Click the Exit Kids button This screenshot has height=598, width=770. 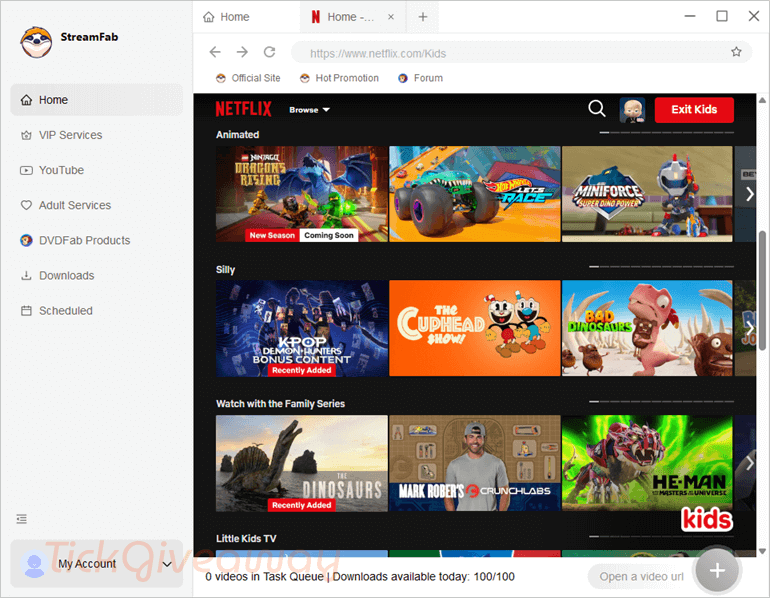694,109
